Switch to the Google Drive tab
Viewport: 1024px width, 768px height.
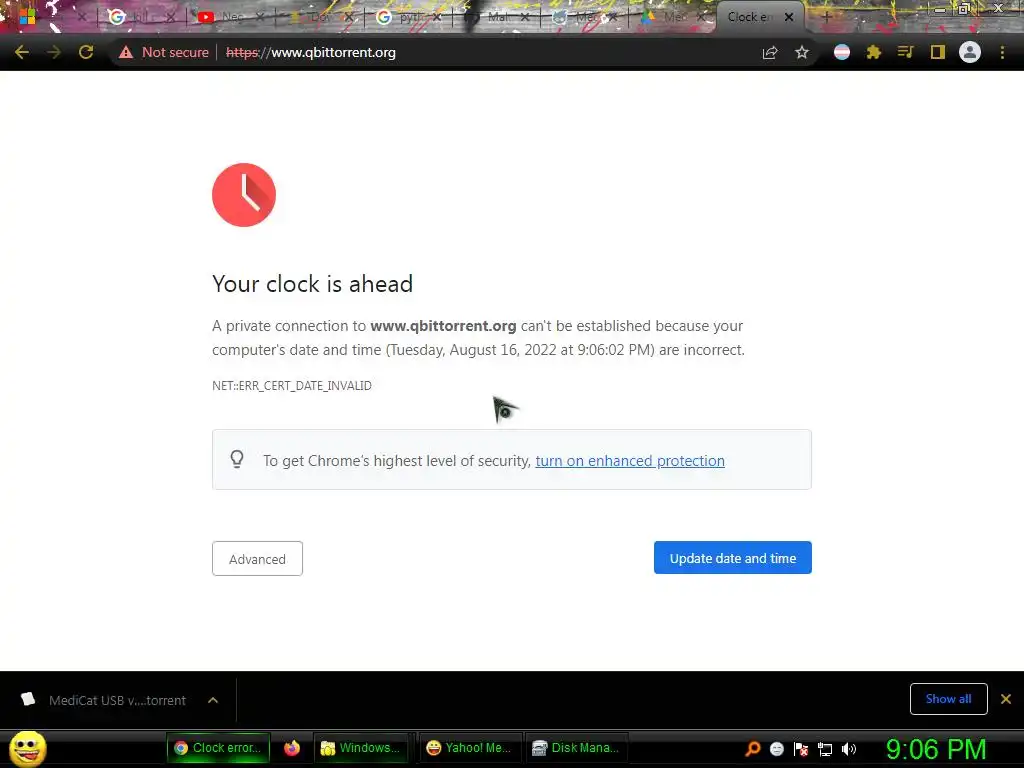(673, 17)
